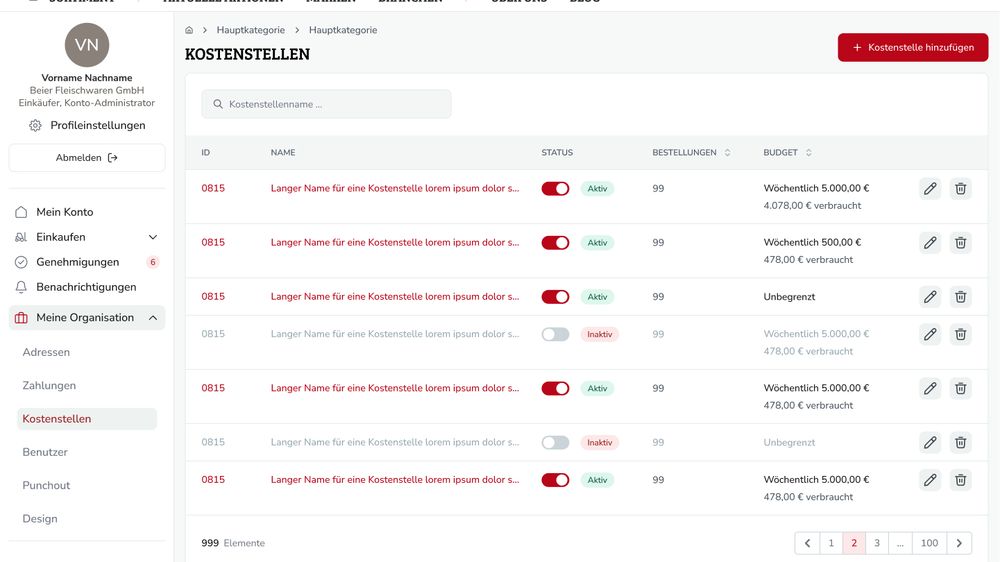Screen dimensions: 1000x562
Task: Sort table by BESTELLUNGEN column arrows
Action: pos(727,152)
